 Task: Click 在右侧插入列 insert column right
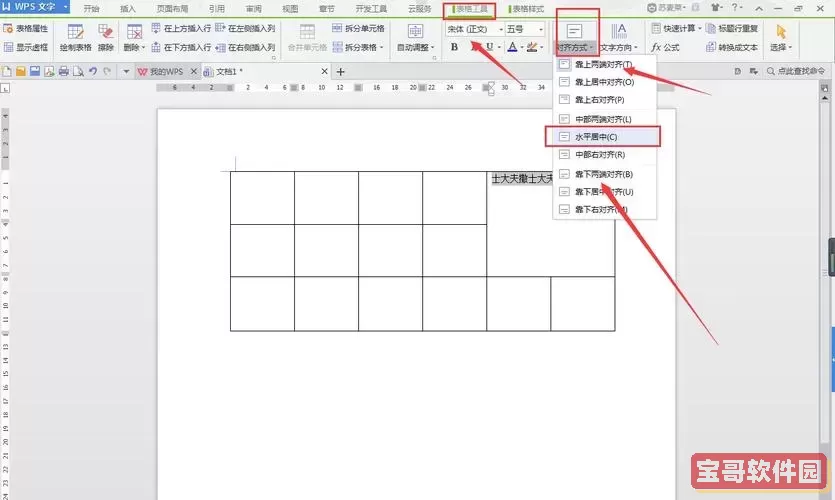coord(245,47)
